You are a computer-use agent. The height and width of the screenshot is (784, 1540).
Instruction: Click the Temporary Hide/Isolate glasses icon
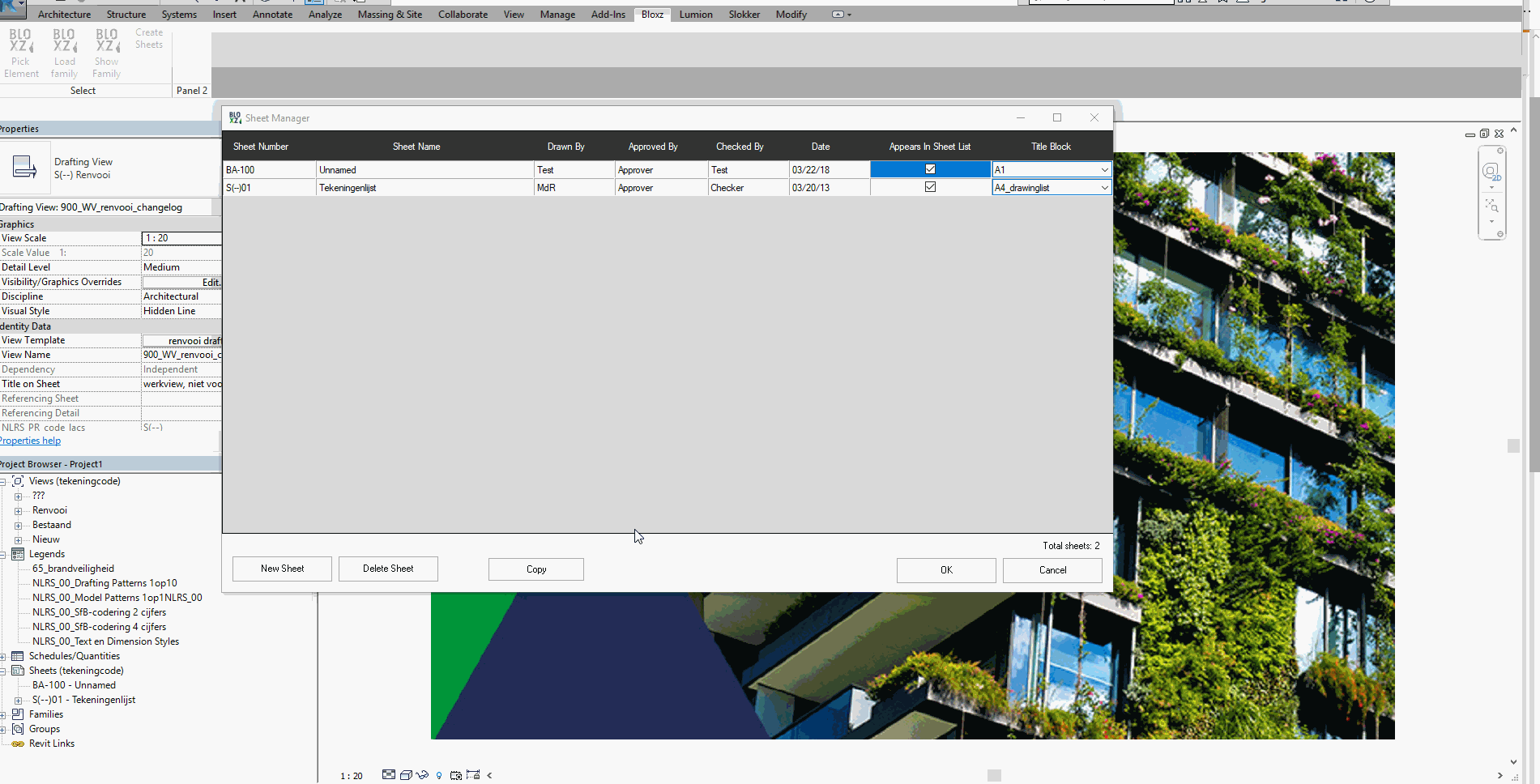click(422, 775)
